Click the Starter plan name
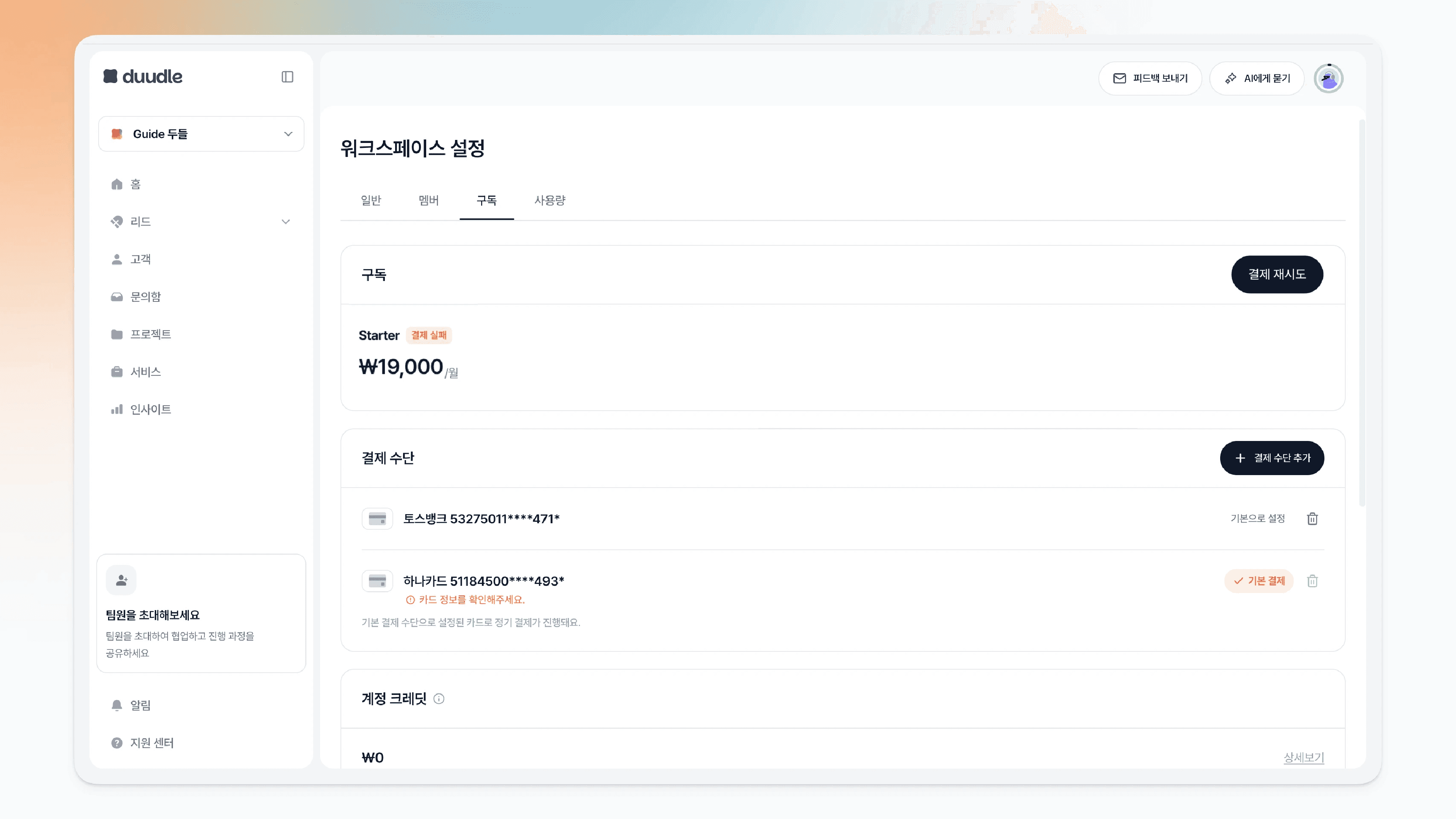This screenshot has height=819, width=1456. point(379,336)
